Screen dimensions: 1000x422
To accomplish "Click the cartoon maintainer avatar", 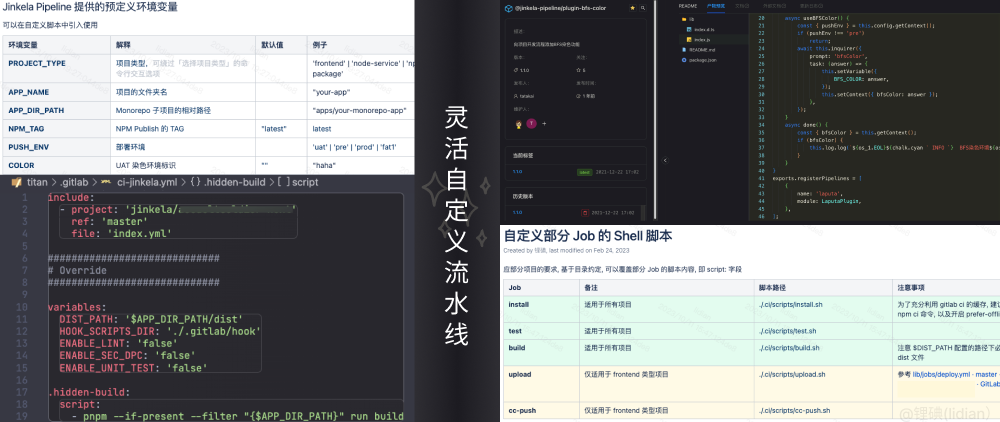I will point(518,124).
